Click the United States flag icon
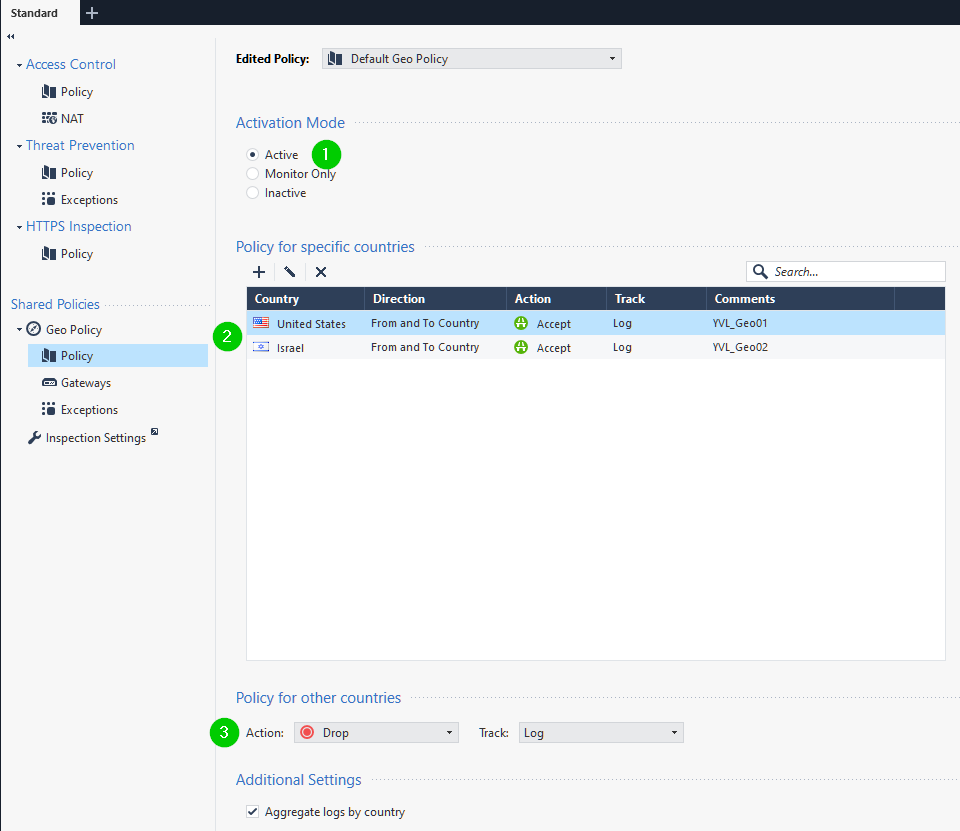Viewport: 960px width, 831px height. tap(261, 323)
